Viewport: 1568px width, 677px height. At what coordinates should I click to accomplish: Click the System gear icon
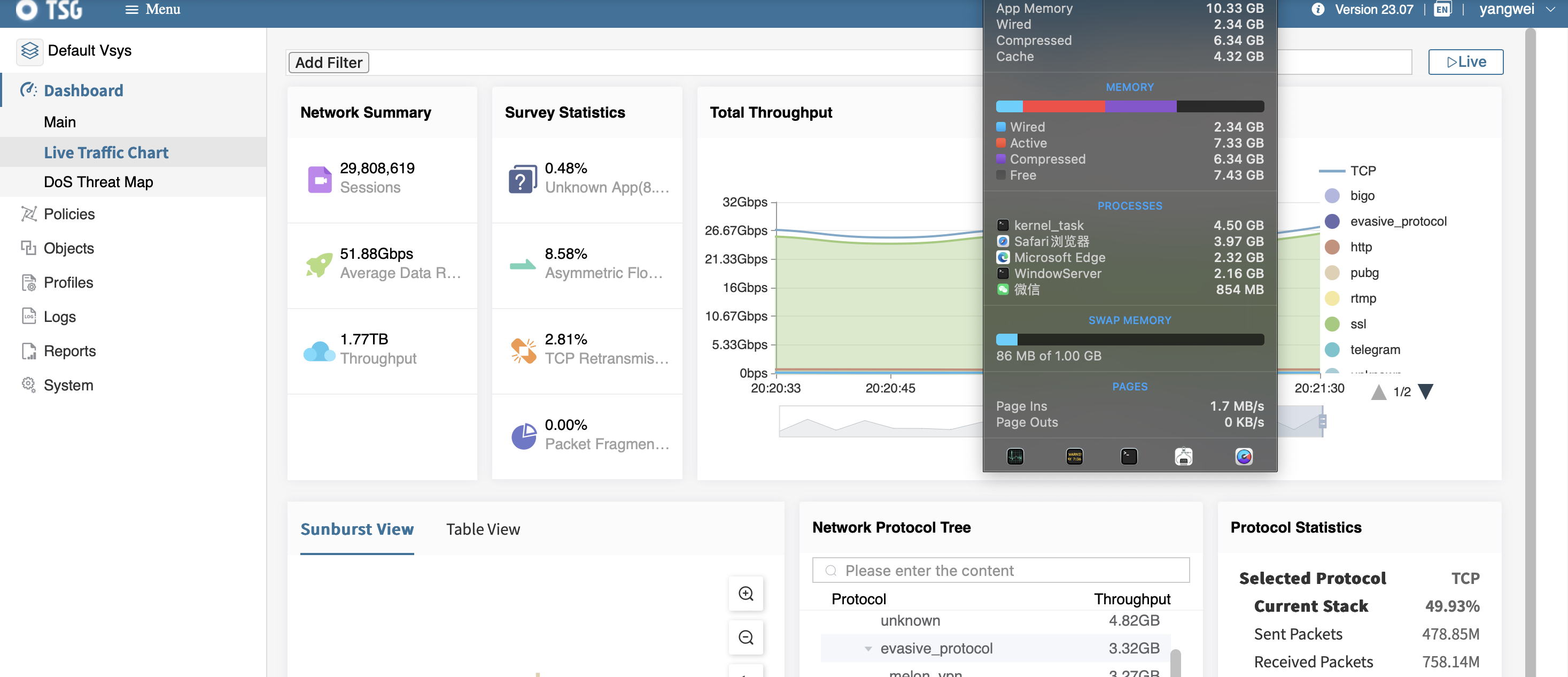[x=29, y=385]
